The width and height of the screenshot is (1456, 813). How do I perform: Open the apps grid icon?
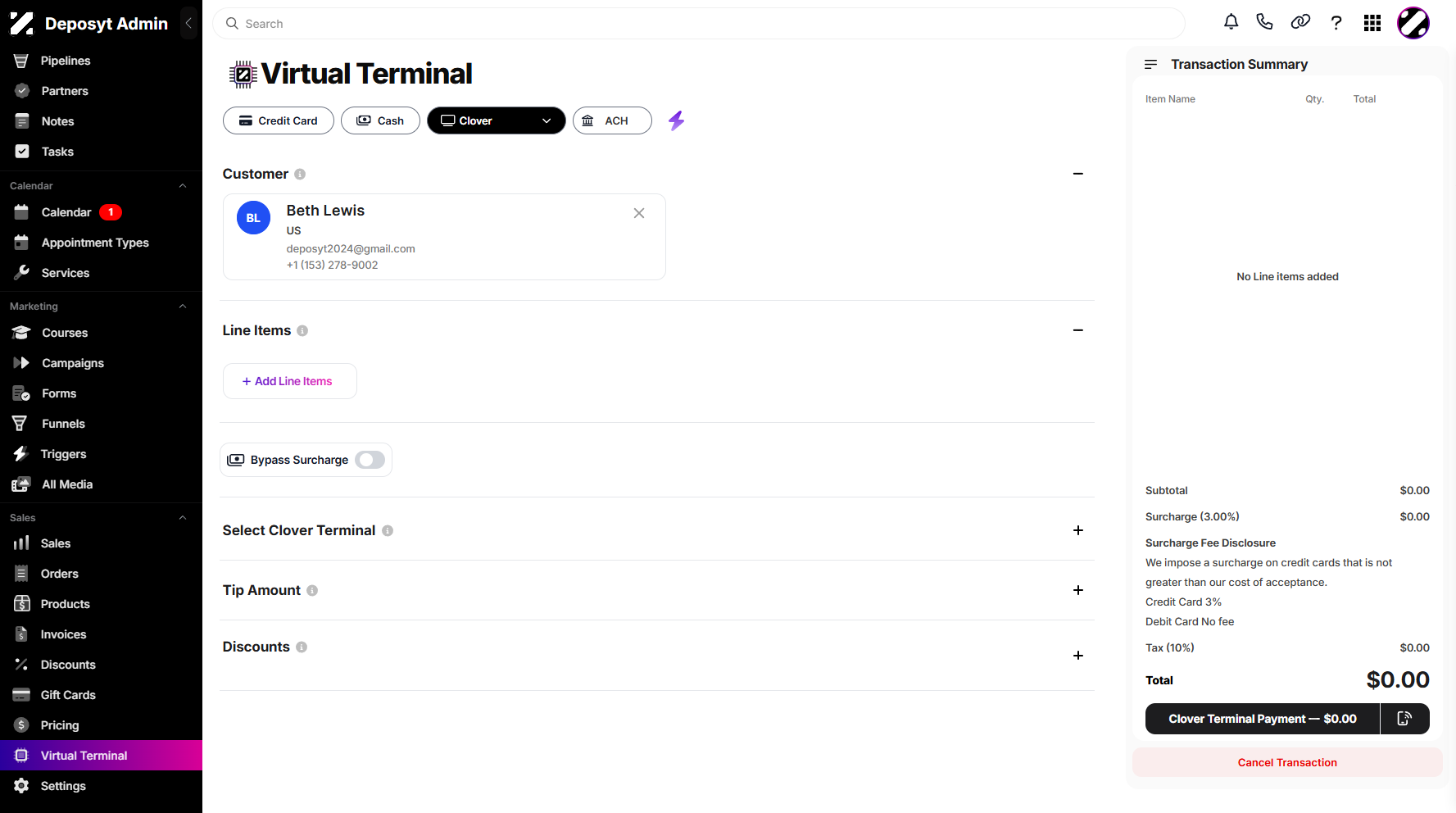click(1372, 23)
